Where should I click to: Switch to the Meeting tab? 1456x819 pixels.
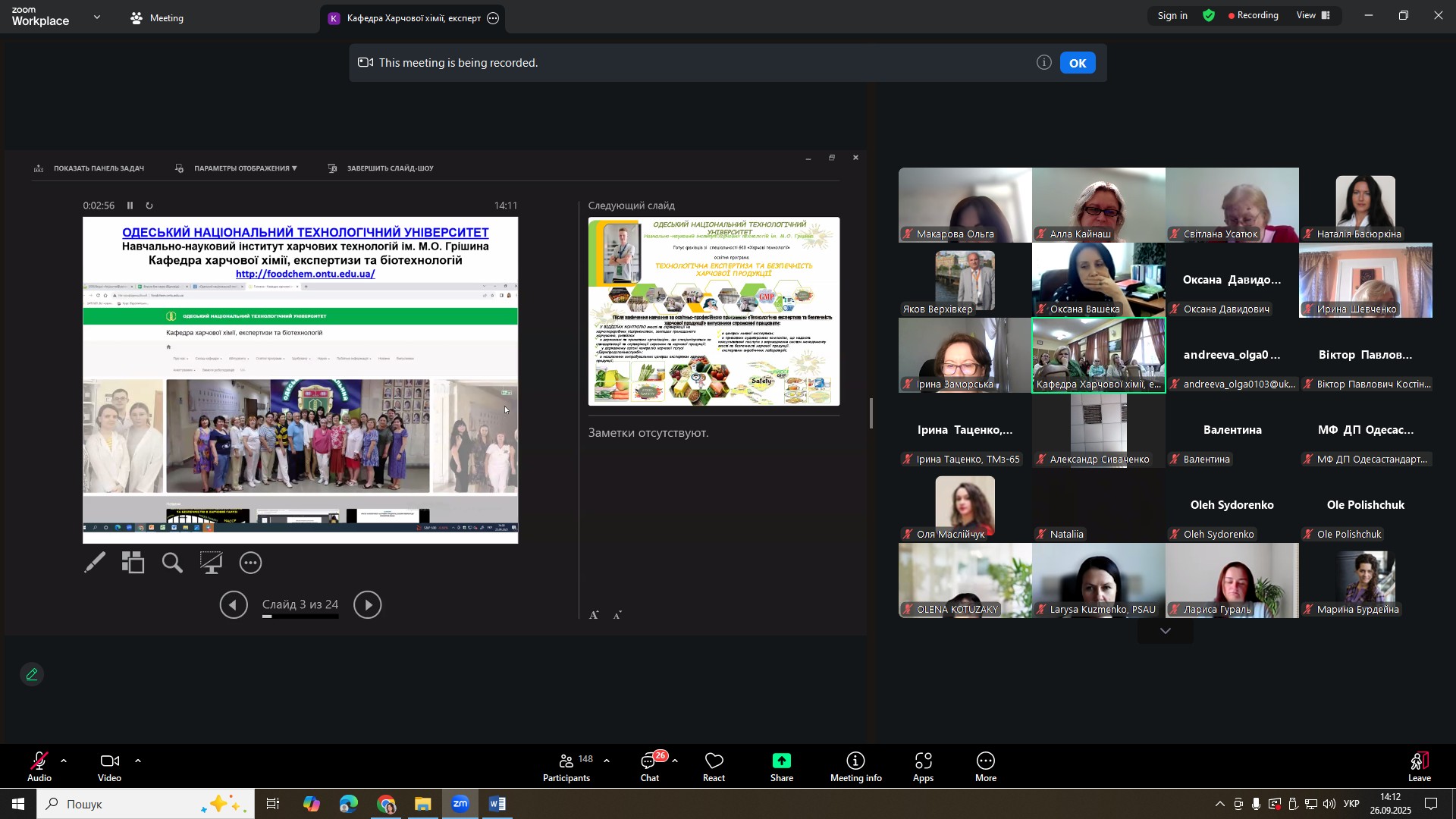coord(158,18)
